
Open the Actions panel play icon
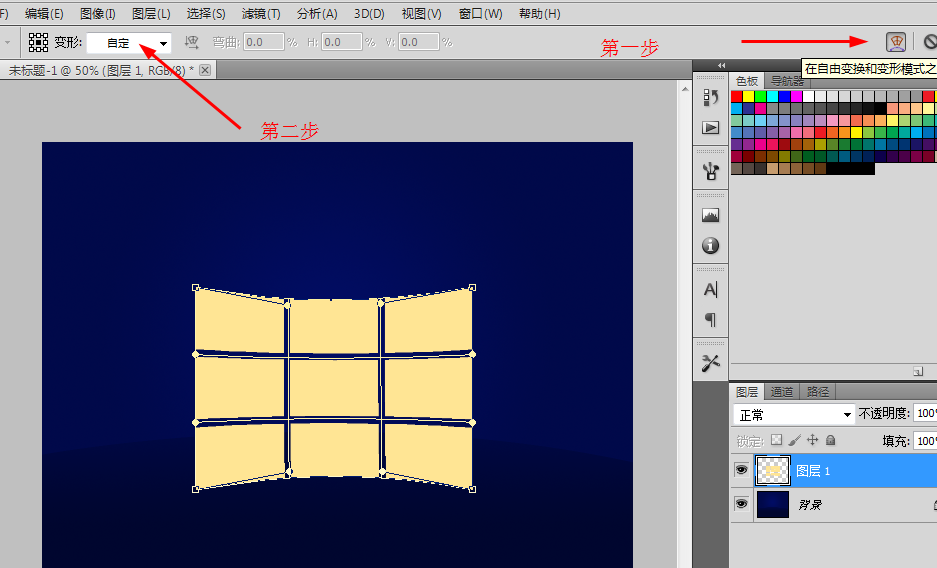(711, 127)
